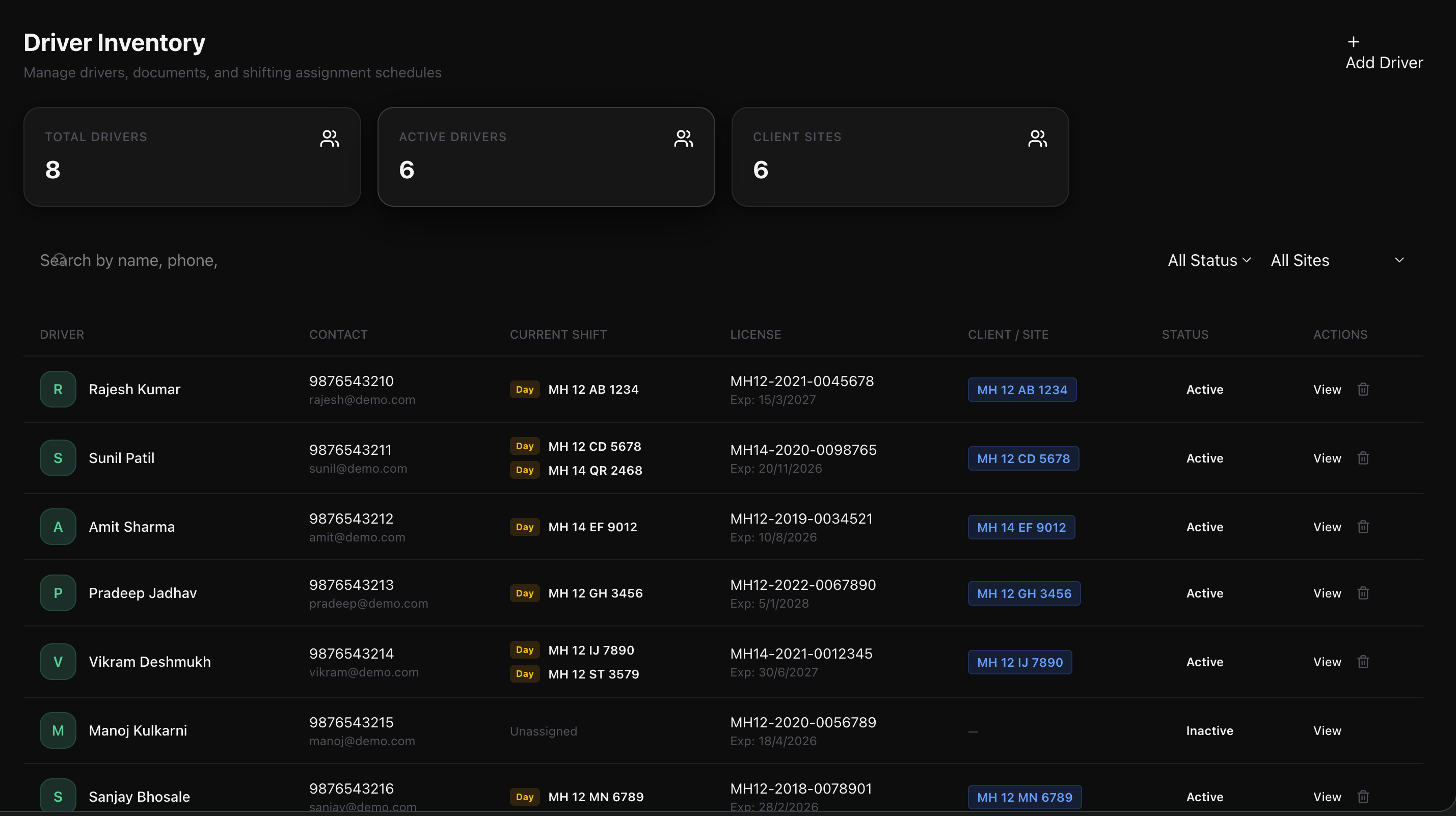1456x816 pixels.
Task: View Rajesh Kumar's driver details
Action: click(x=1327, y=389)
